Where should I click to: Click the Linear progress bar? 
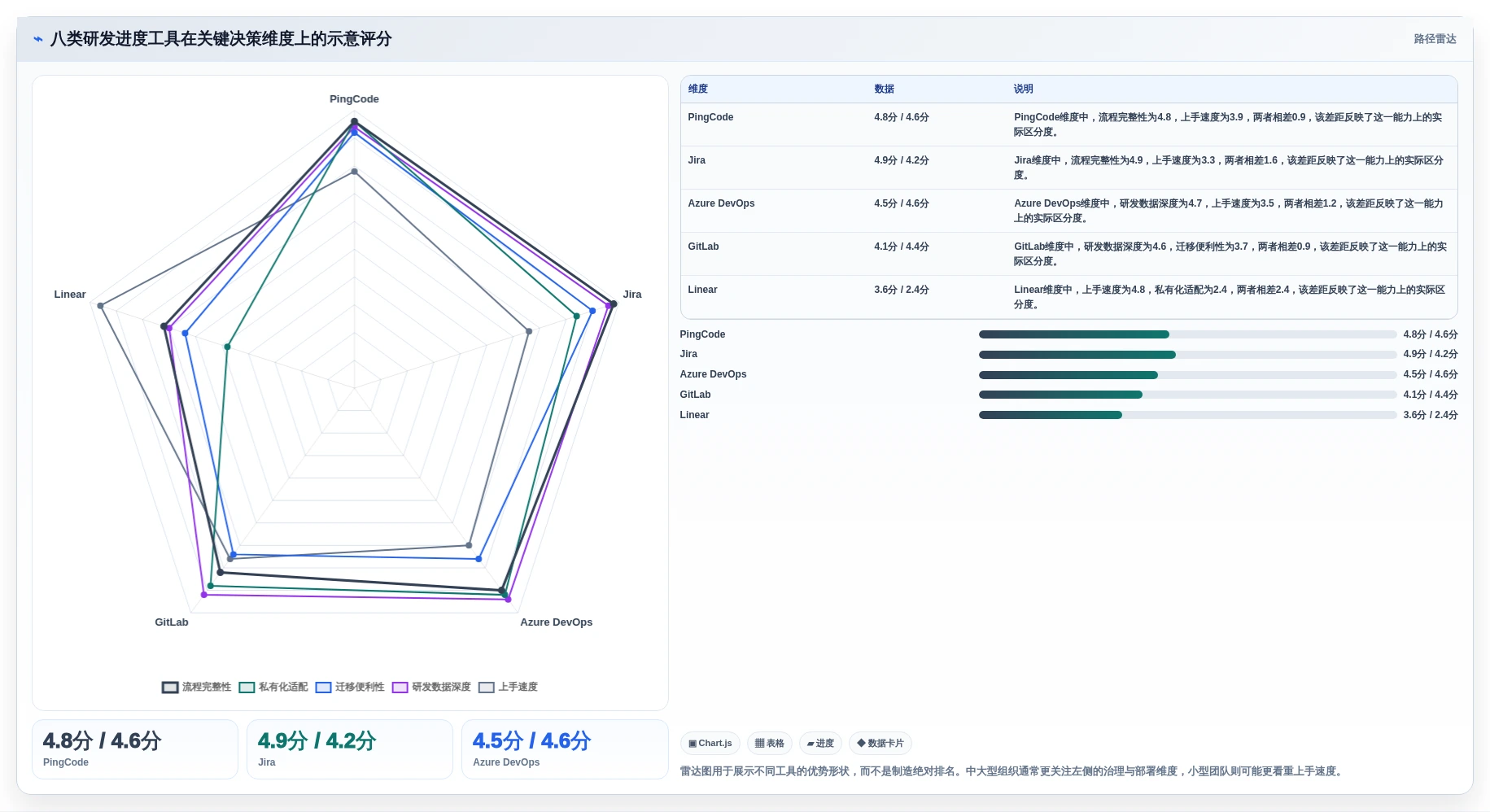[x=1187, y=415]
